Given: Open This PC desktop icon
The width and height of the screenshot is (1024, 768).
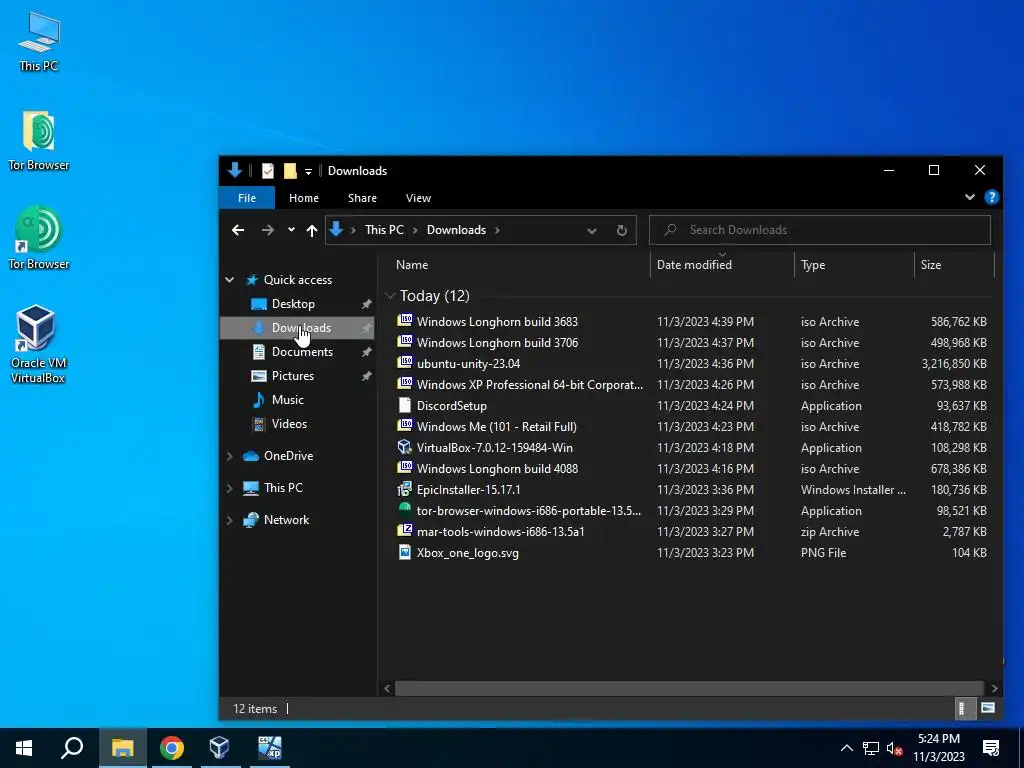Looking at the screenshot, I should [x=39, y=42].
